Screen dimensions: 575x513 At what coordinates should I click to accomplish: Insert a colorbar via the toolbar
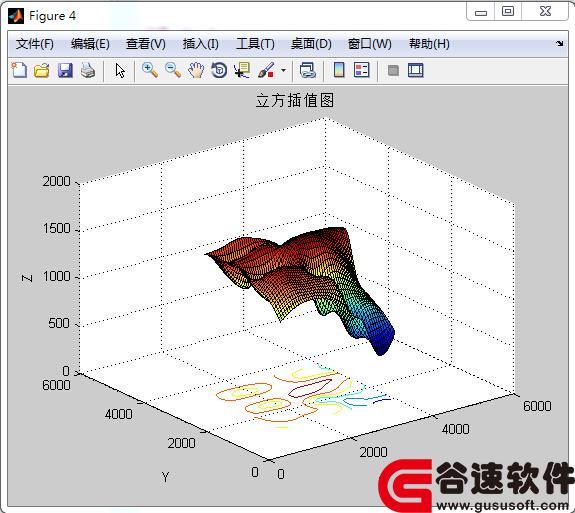339,70
